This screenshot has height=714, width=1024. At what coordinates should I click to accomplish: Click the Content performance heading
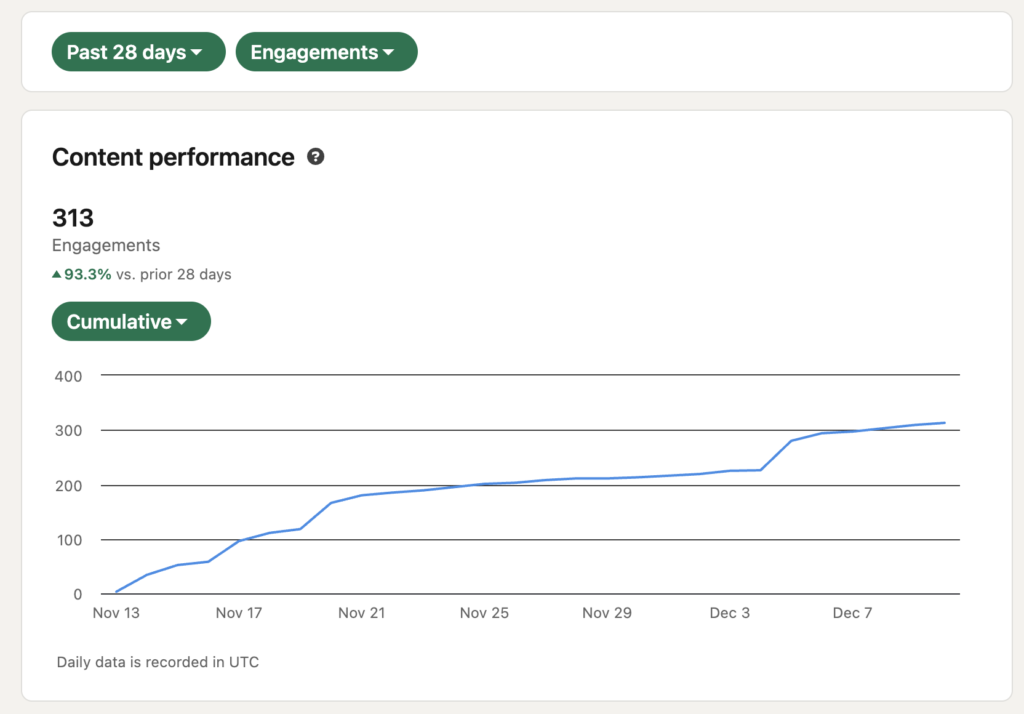173,157
